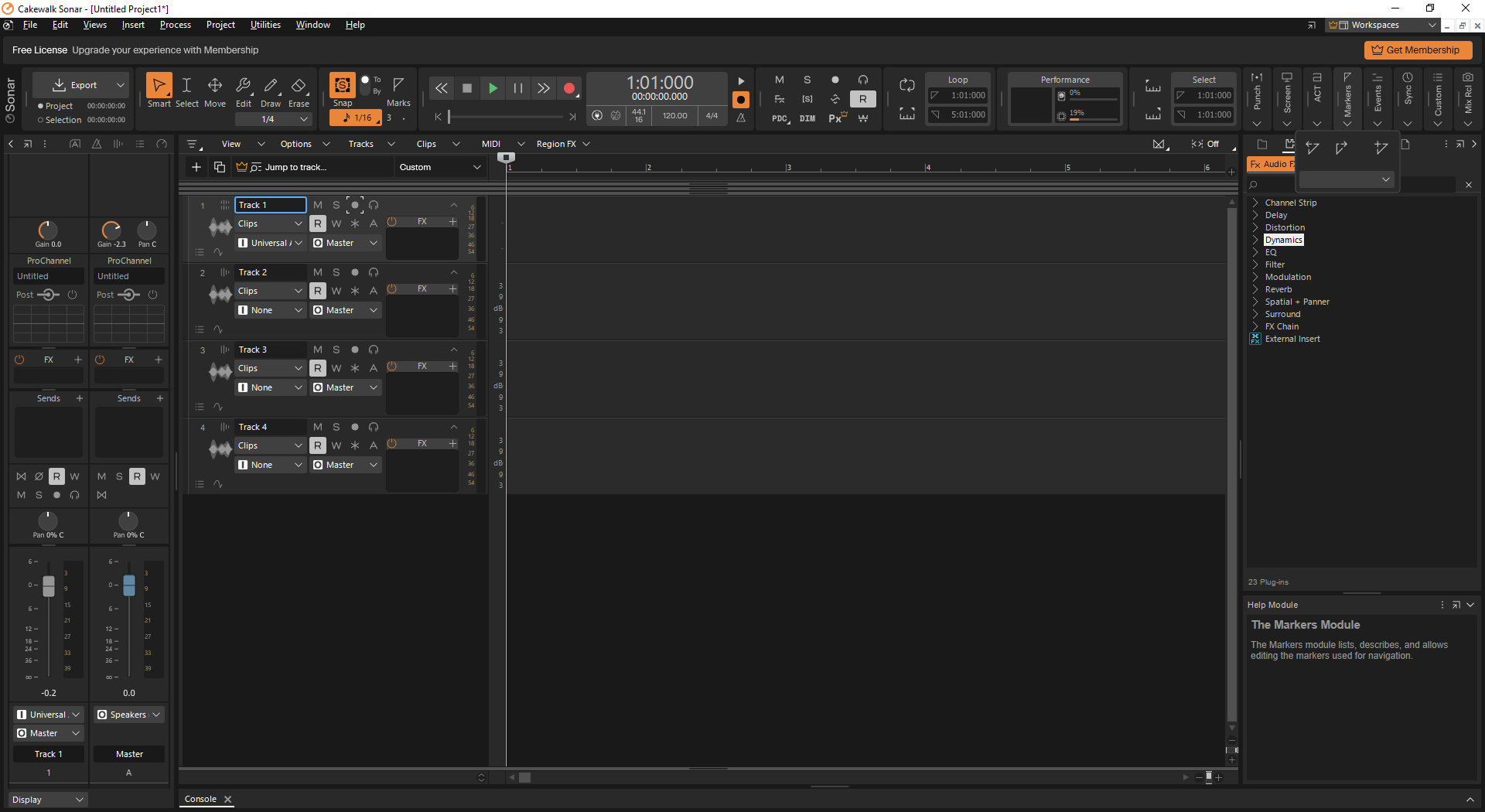Image resolution: width=1485 pixels, height=812 pixels.
Task: Toggle Write automation on Track 3
Action: [x=336, y=368]
